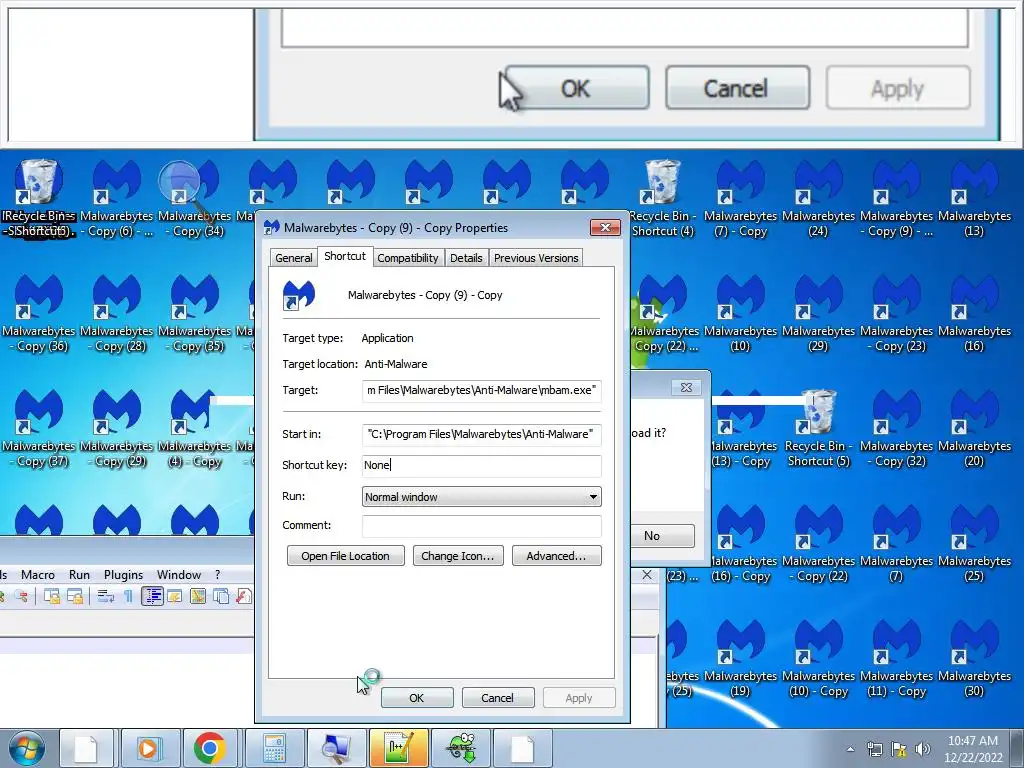Screen dimensions: 1024x768
Task: Open Google Chrome from the taskbar
Action: pos(210,748)
